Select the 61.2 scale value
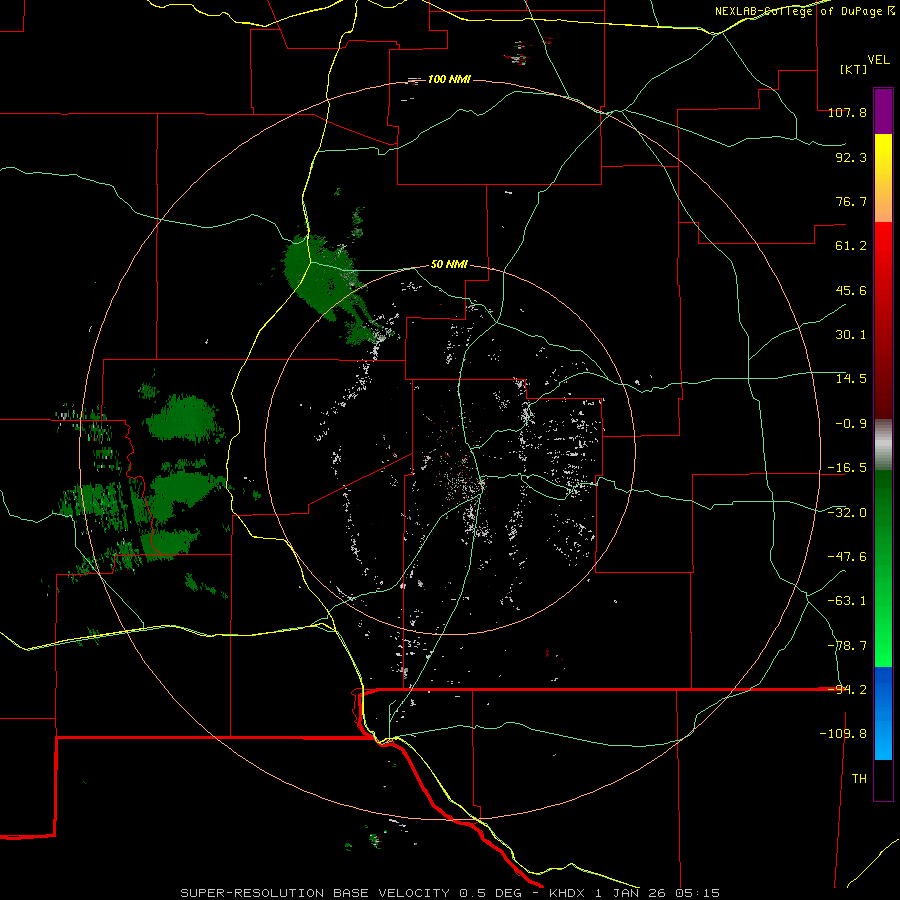The image size is (900, 900). [x=851, y=246]
